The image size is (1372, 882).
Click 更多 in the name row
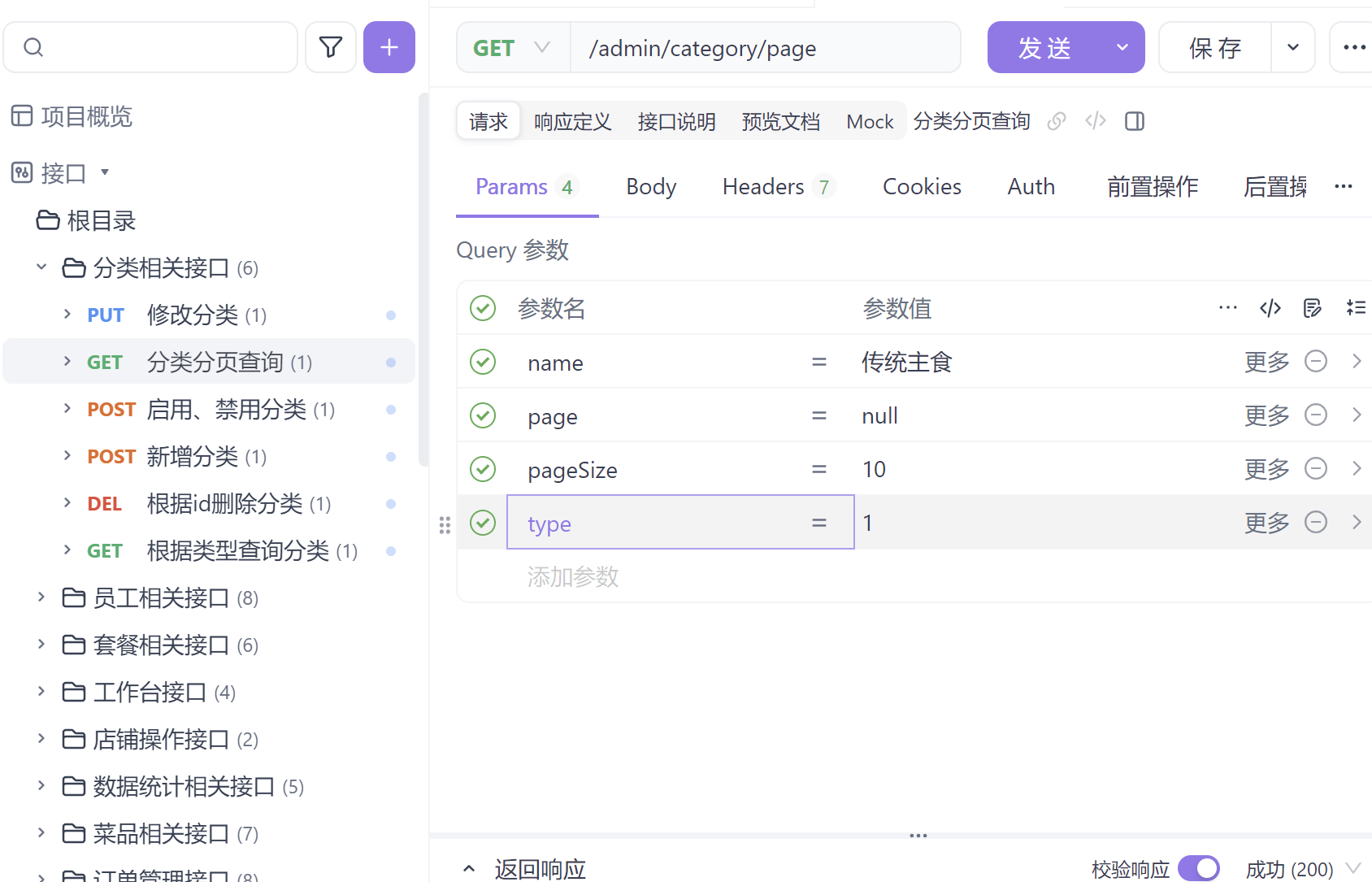click(1267, 361)
